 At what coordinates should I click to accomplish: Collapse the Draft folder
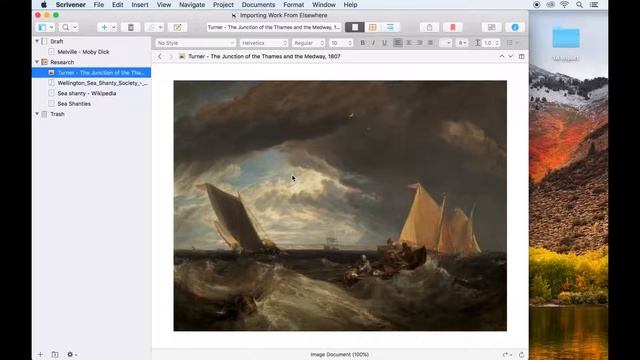(37, 41)
